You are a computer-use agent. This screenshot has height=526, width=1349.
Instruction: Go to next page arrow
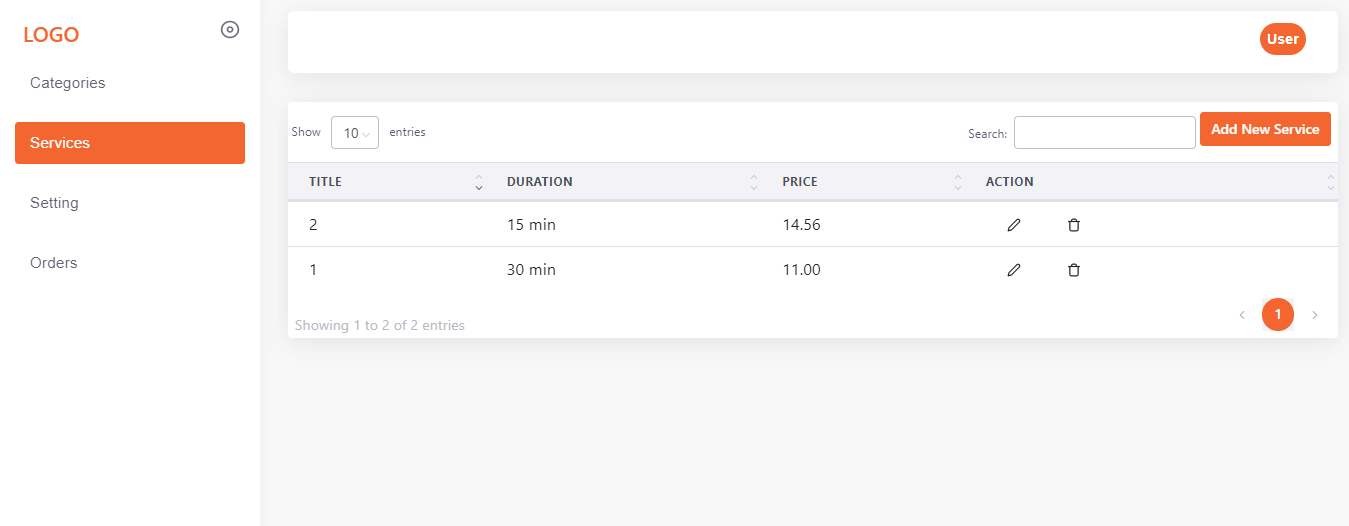[x=1315, y=315]
